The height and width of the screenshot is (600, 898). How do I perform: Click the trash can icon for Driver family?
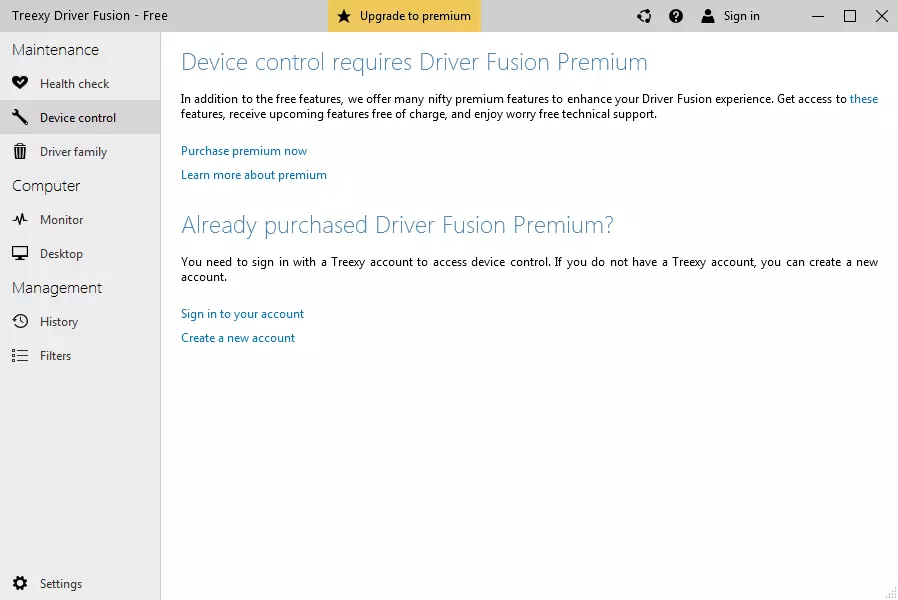click(20, 151)
